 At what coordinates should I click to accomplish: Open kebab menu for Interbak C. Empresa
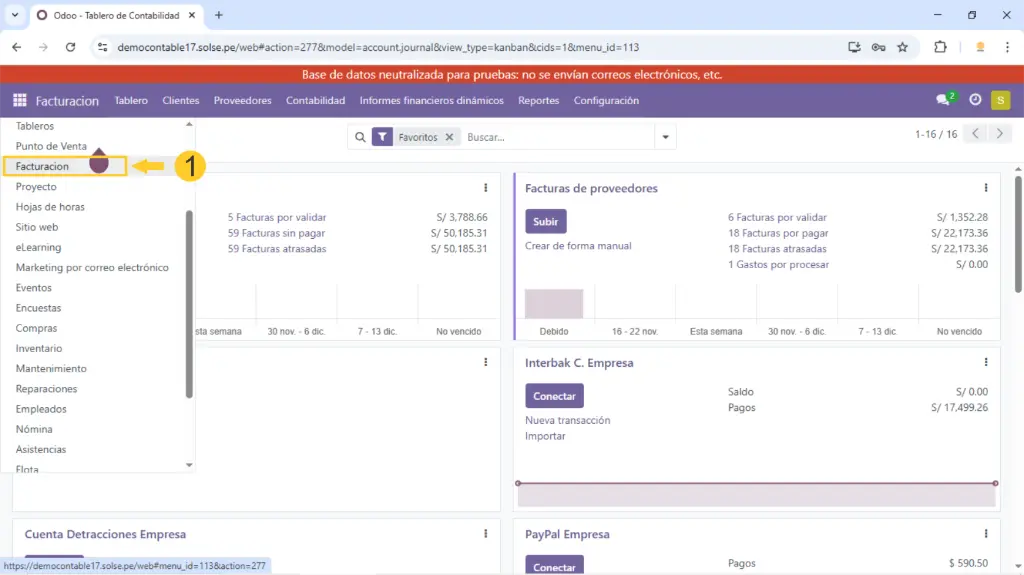pos(986,363)
